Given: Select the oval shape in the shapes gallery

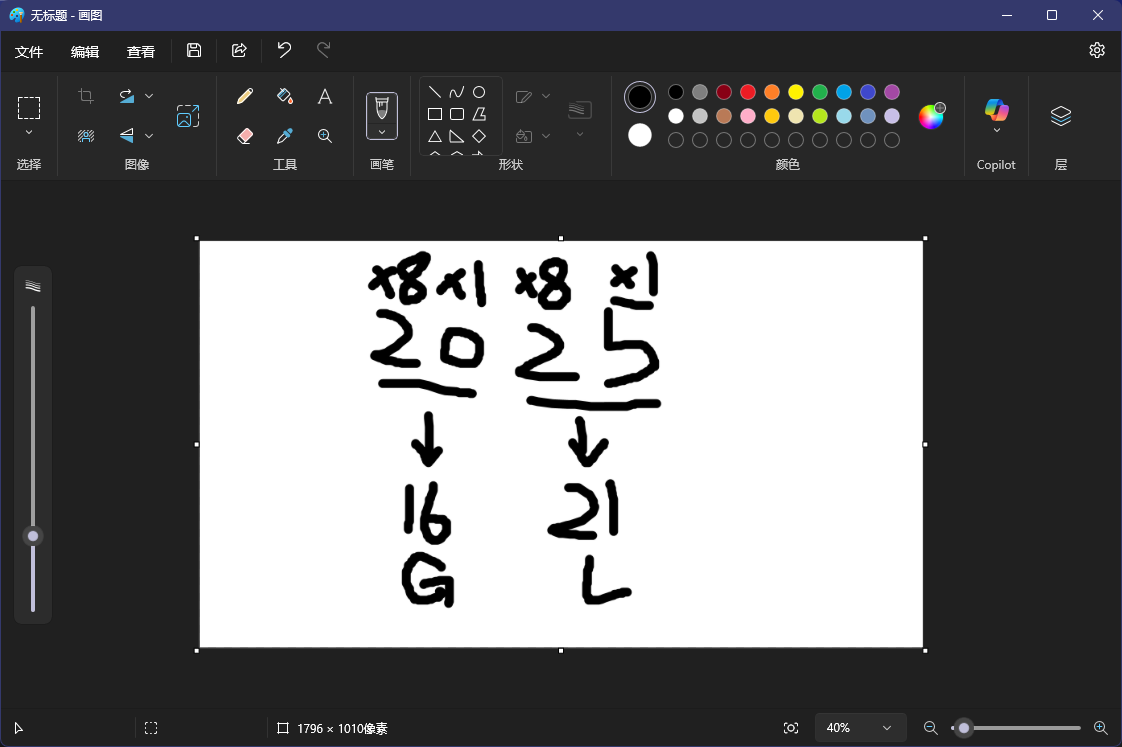Looking at the screenshot, I should (479, 91).
